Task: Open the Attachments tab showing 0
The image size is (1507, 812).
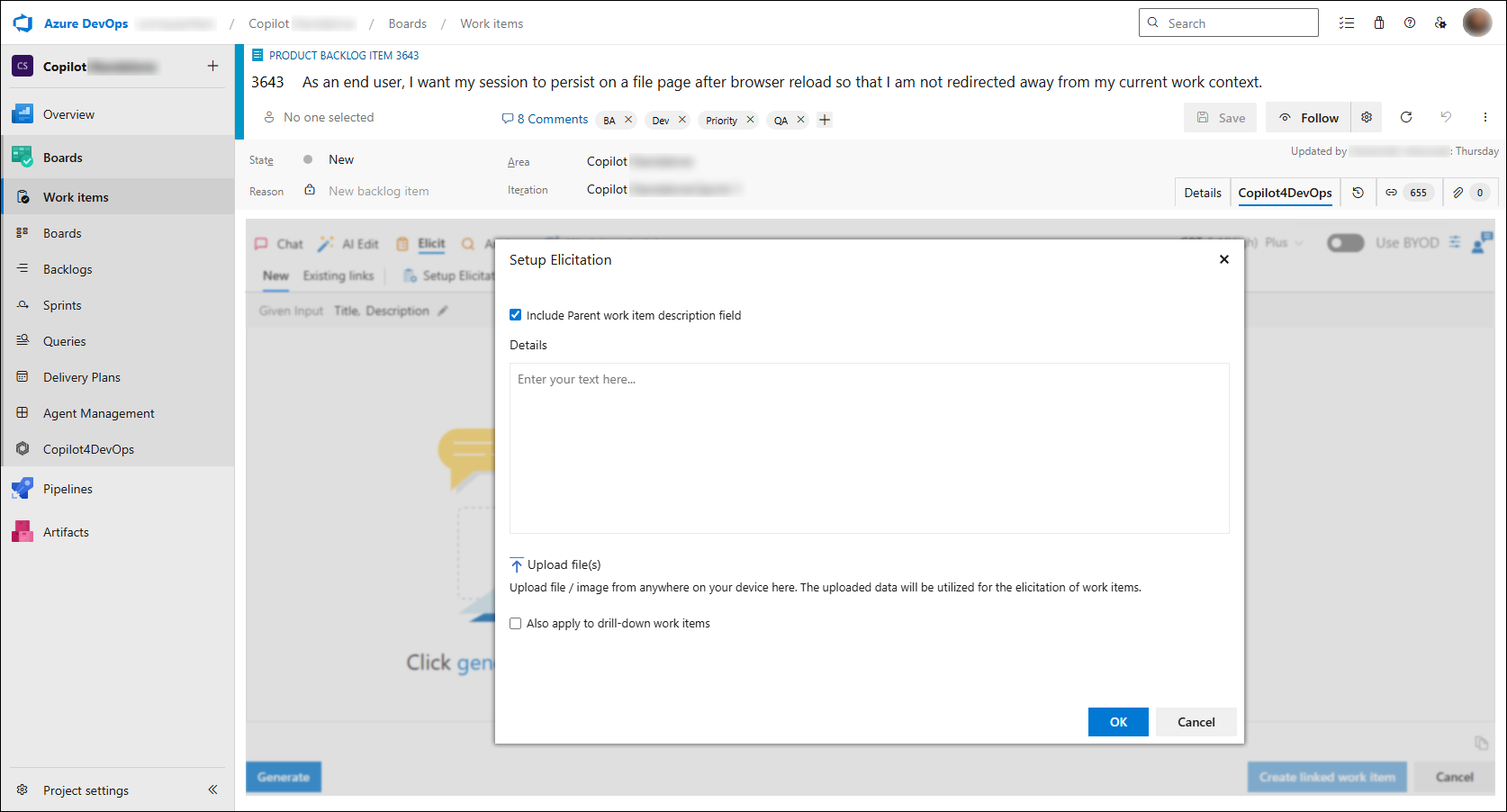Action: click(1469, 193)
